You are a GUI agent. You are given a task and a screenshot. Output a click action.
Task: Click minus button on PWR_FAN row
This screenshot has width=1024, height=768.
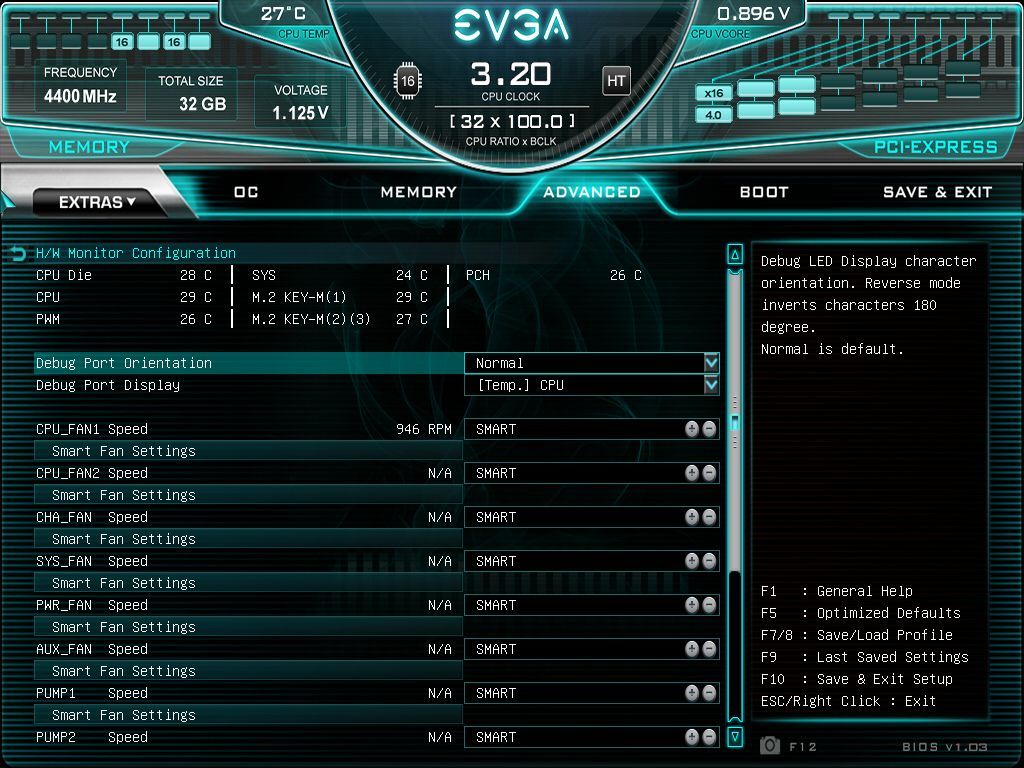click(709, 605)
